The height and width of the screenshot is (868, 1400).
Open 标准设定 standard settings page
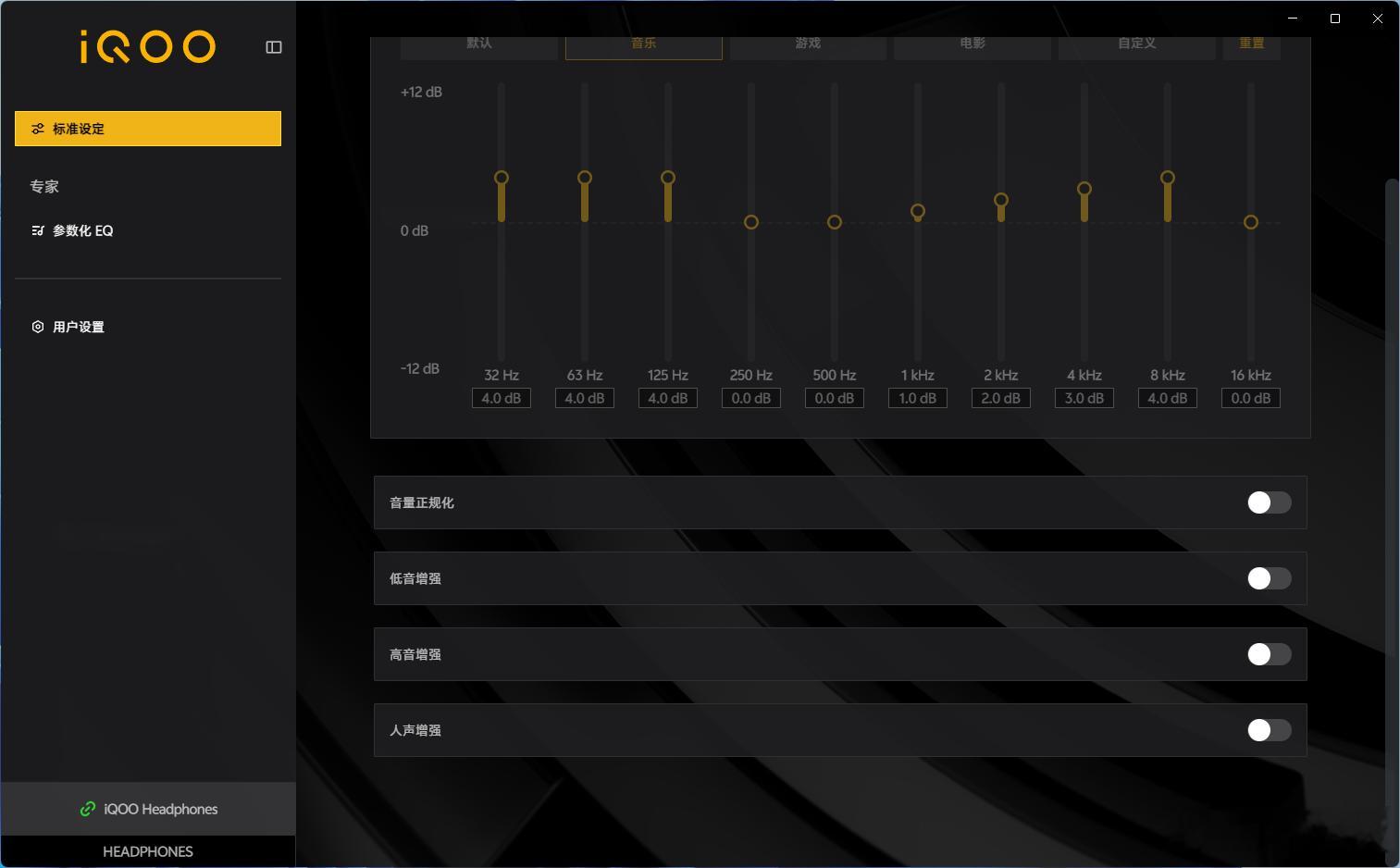[148, 129]
